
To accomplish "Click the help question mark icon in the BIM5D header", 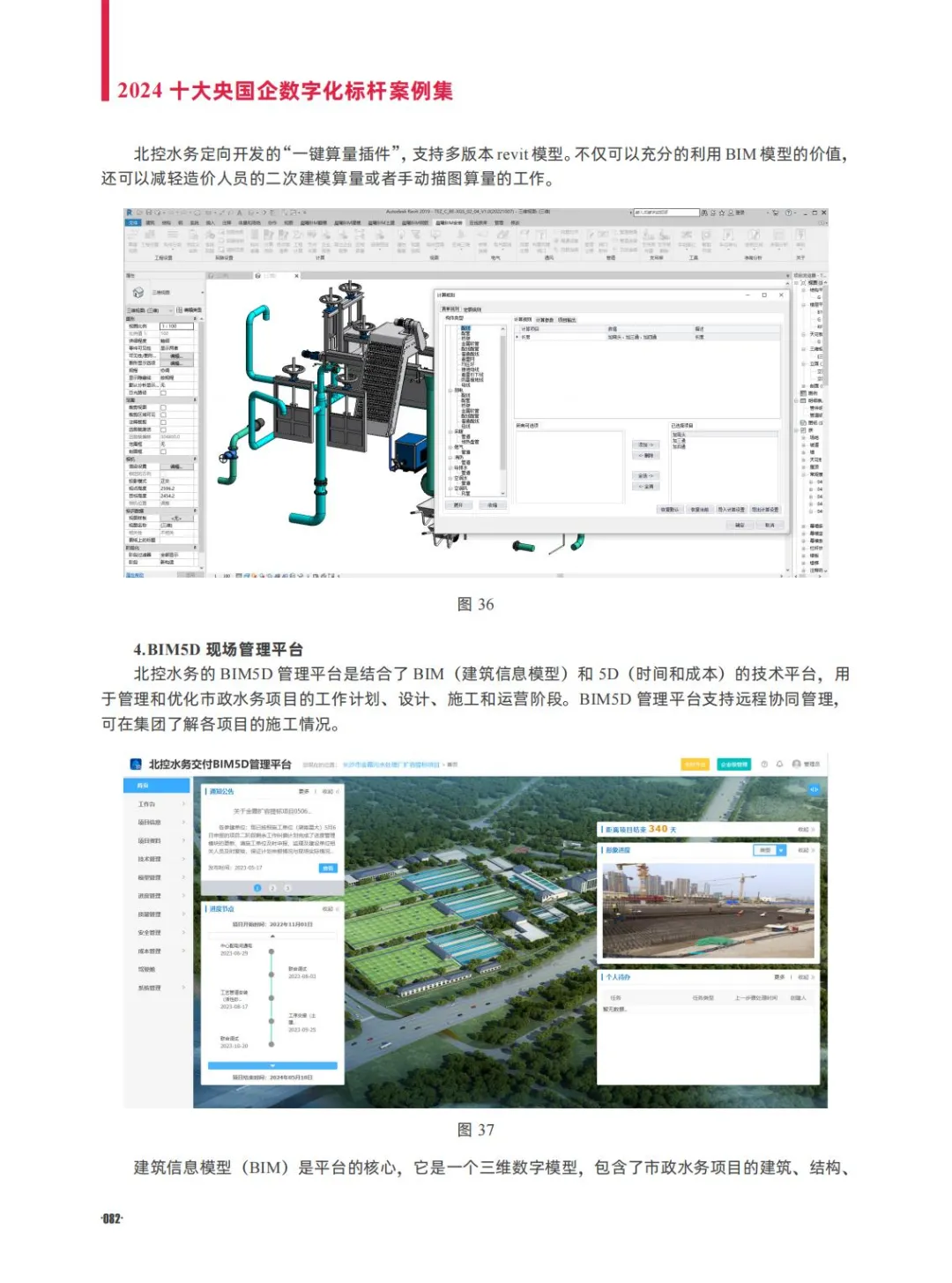I will (764, 765).
